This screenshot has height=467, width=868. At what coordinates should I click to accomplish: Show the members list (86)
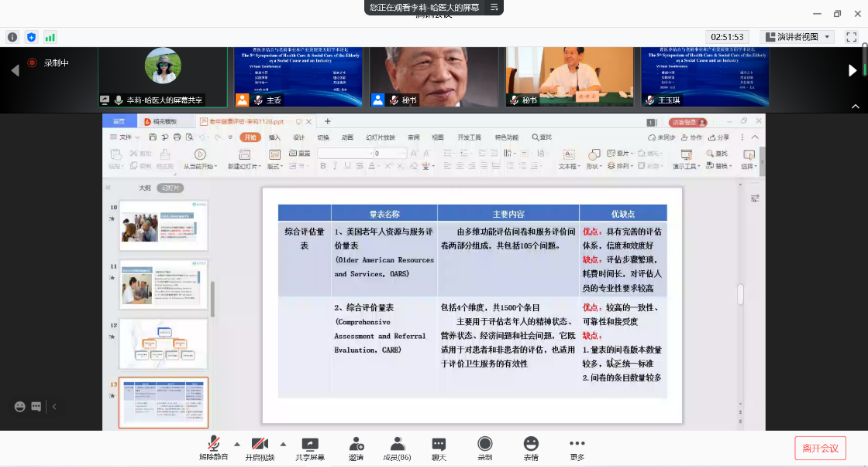(398, 444)
